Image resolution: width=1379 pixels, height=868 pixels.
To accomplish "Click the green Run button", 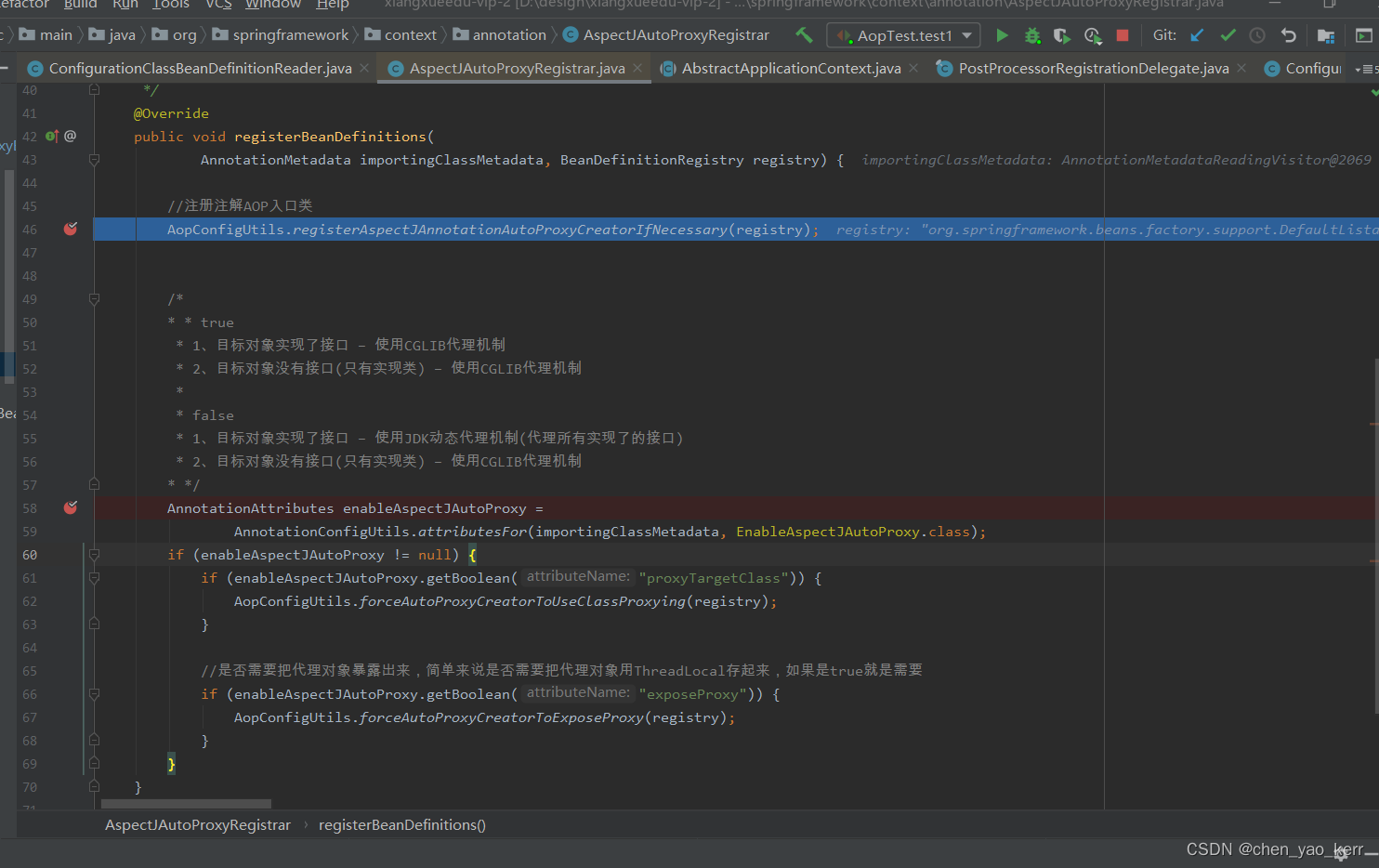I will [x=1002, y=35].
